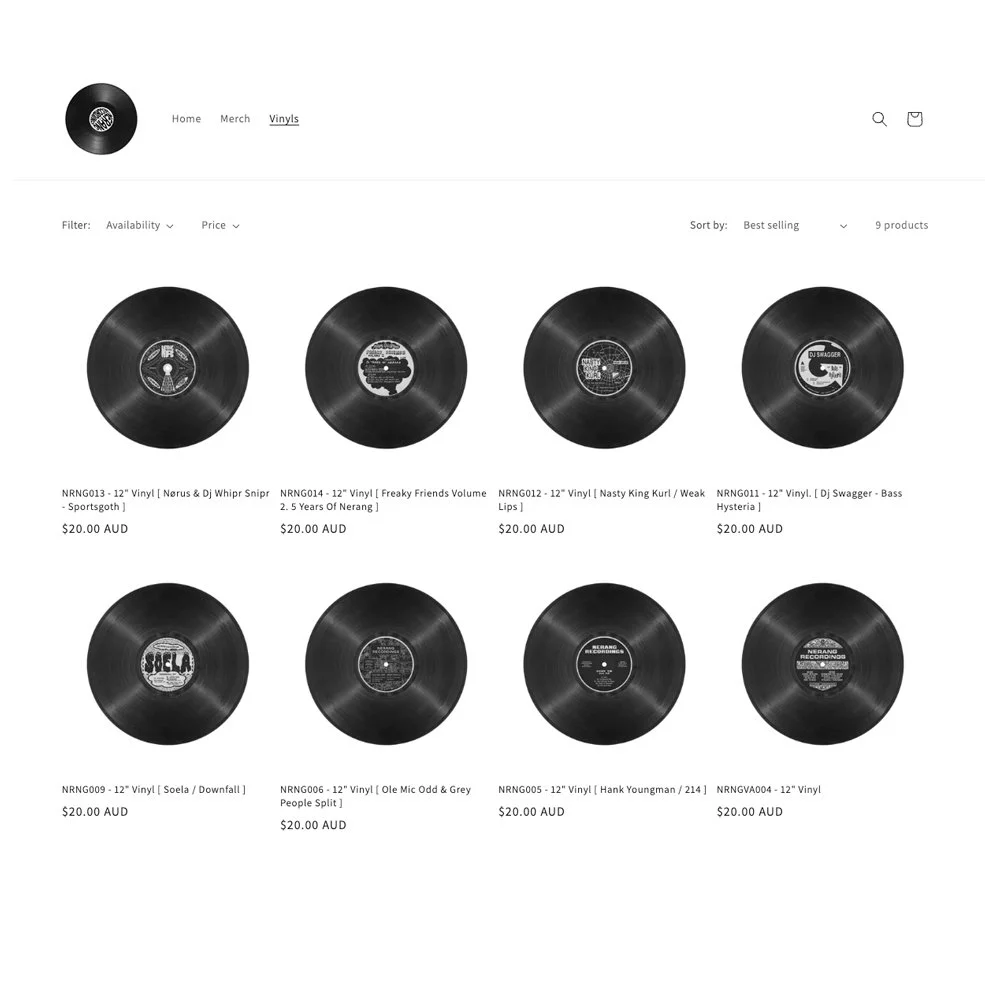985x985 pixels.
Task: Click the NRNGVA004 Nerang Recordings record image
Action: click(x=823, y=664)
